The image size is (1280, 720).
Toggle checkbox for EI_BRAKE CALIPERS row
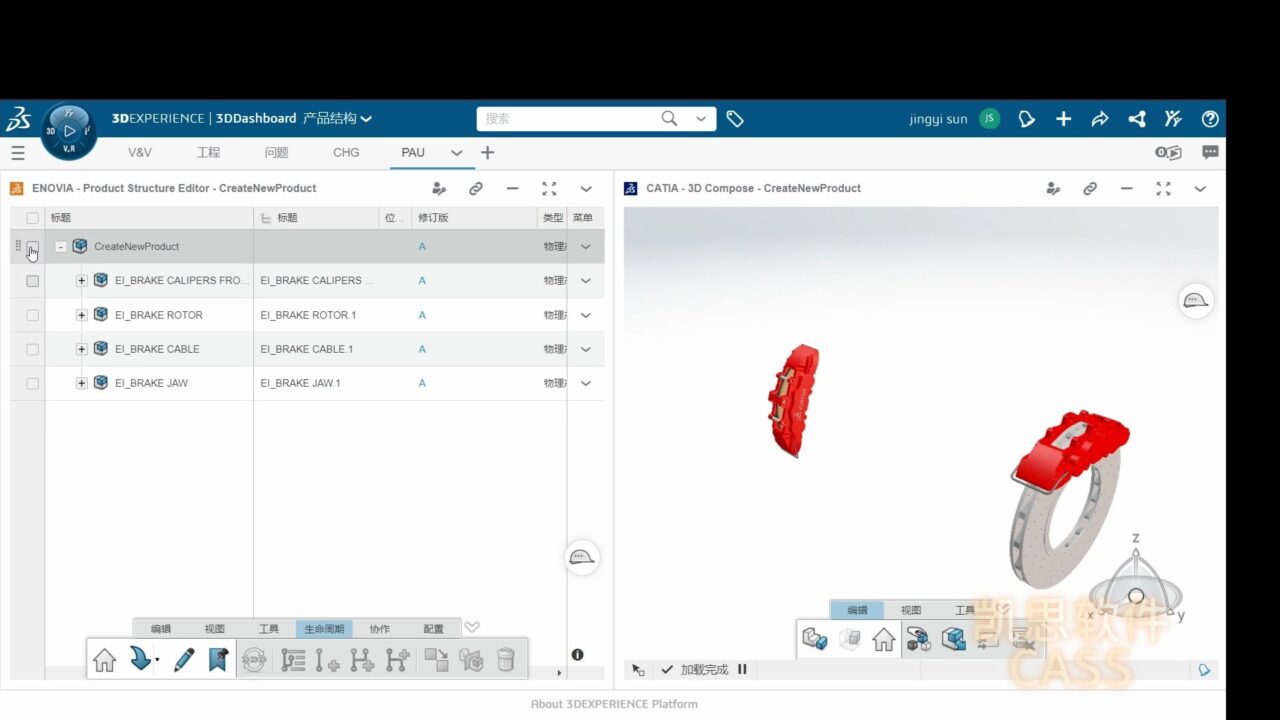pos(32,281)
